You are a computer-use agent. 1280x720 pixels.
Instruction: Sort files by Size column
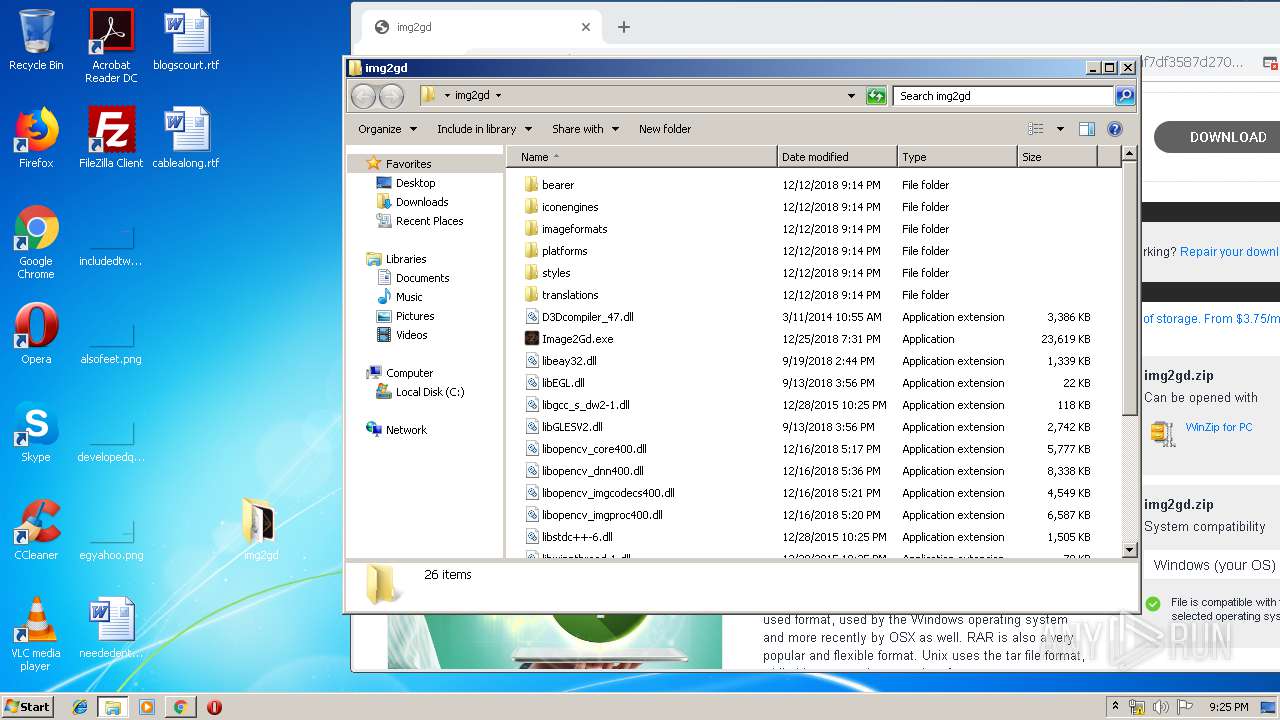pyautogui.click(x=1057, y=157)
